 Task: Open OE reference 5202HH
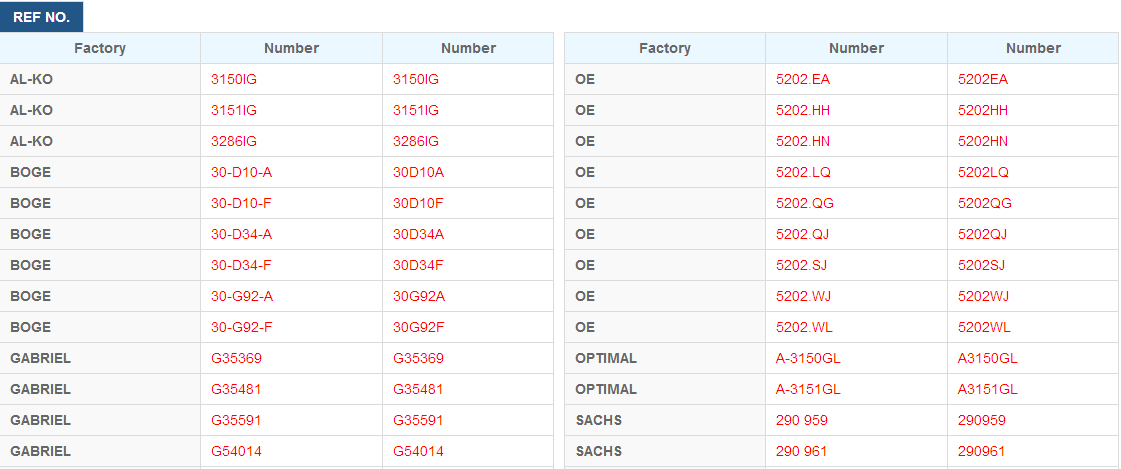click(x=982, y=110)
